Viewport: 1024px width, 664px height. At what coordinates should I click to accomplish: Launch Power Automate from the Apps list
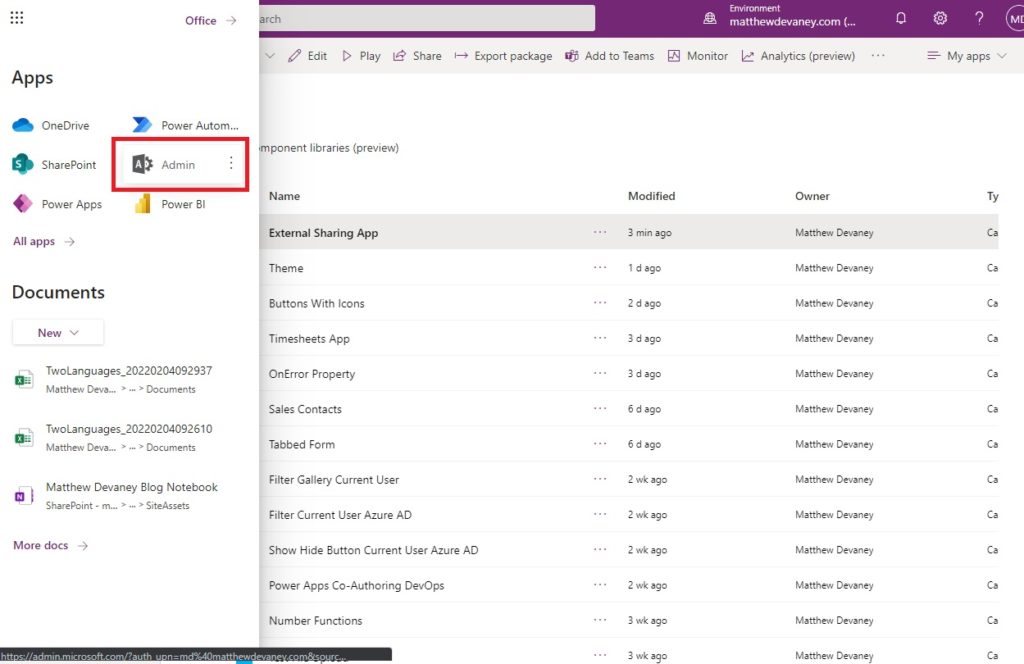tap(185, 125)
